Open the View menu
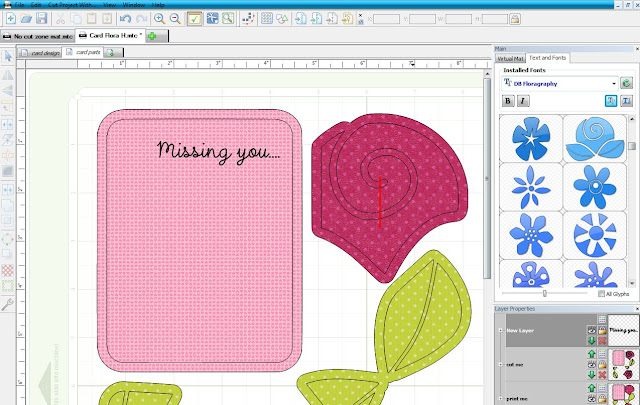 pos(109,5)
